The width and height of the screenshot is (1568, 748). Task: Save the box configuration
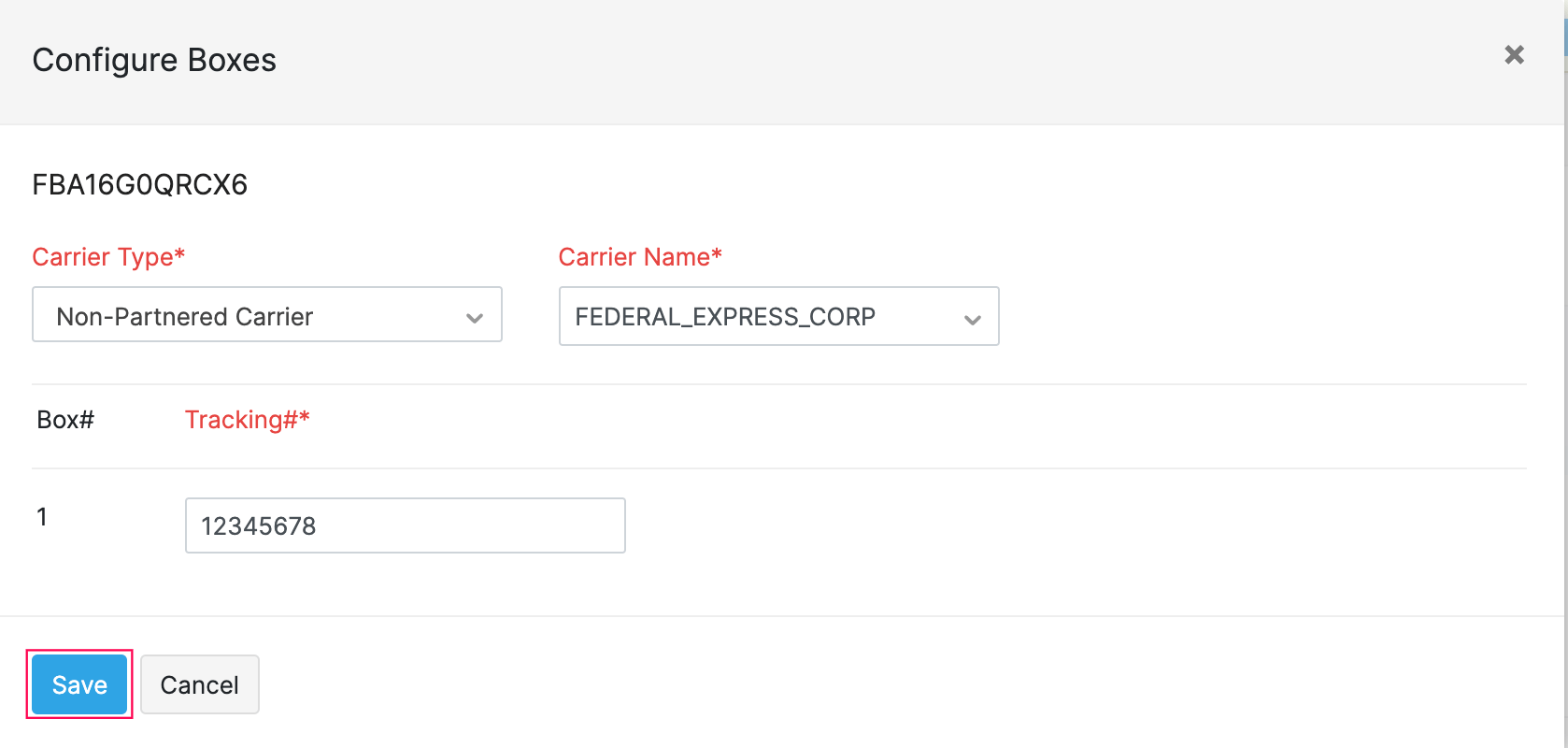pyautogui.click(x=79, y=684)
